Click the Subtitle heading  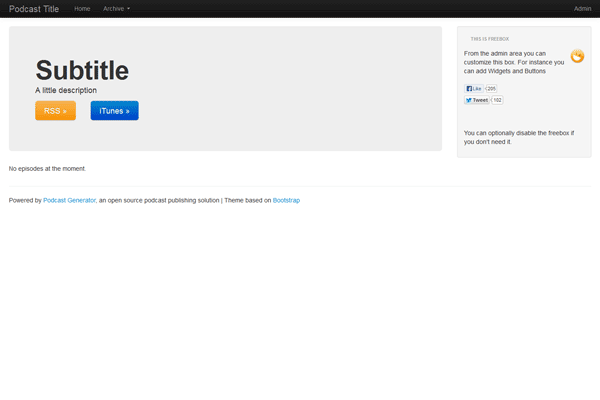tap(82, 70)
